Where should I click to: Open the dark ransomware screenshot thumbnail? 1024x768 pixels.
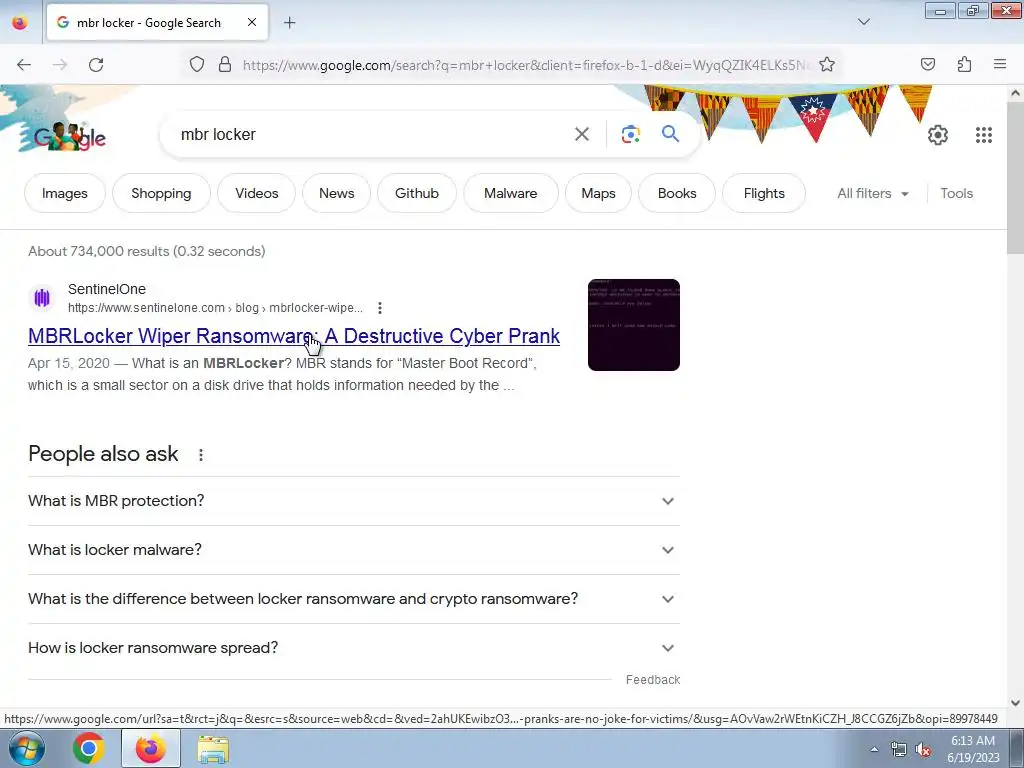click(x=633, y=325)
